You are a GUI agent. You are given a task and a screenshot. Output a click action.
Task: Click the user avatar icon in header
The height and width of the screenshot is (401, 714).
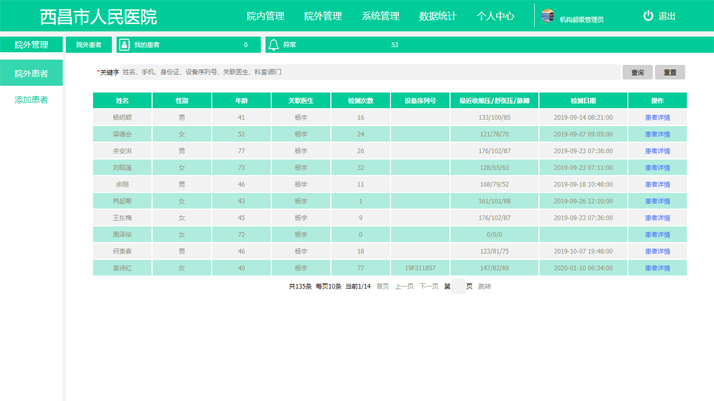547,16
